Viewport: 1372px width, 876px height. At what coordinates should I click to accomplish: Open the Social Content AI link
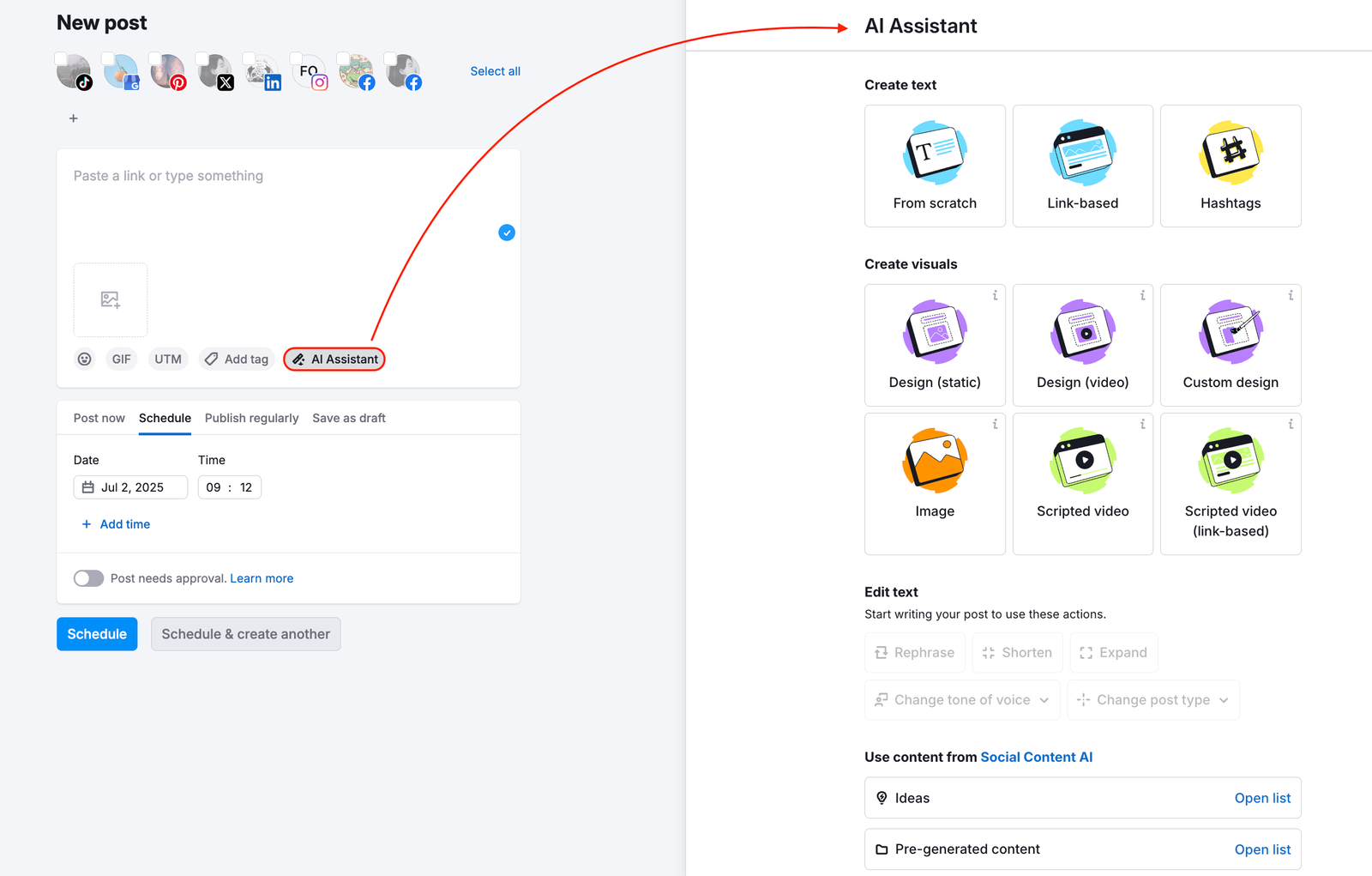coord(1037,757)
